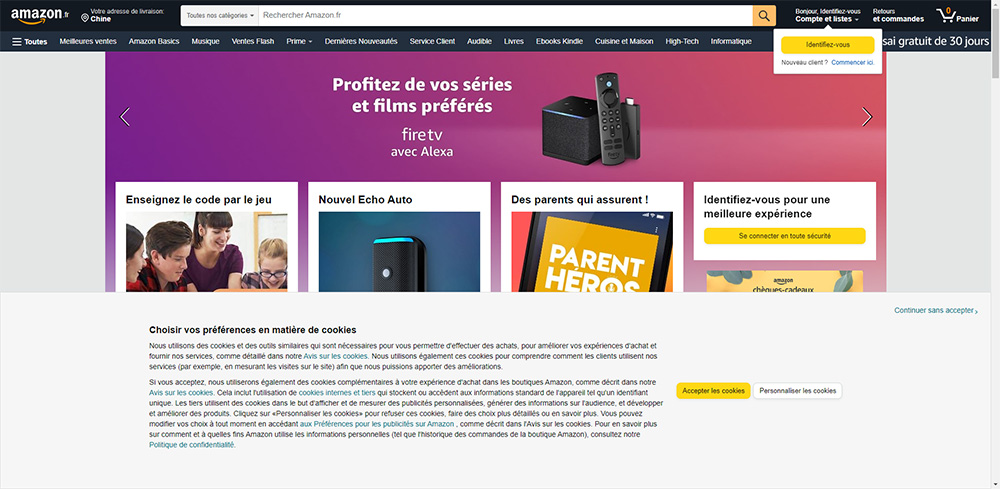Expand the Toutes nos catégories dropdown
1000x489 pixels.
click(x=219, y=15)
